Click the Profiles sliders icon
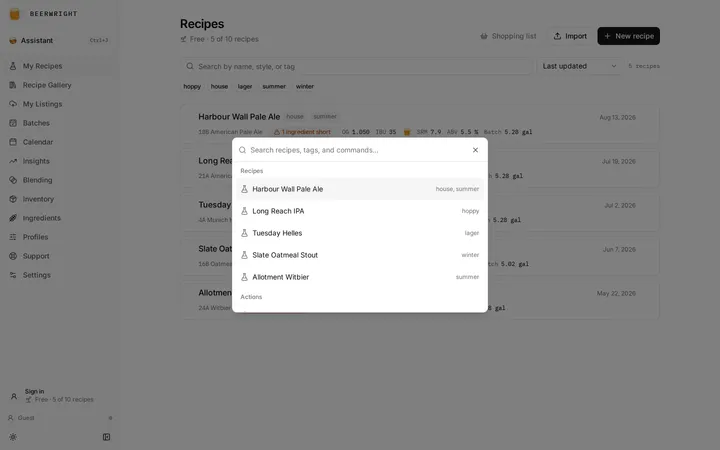The height and width of the screenshot is (450, 720). (13, 237)
